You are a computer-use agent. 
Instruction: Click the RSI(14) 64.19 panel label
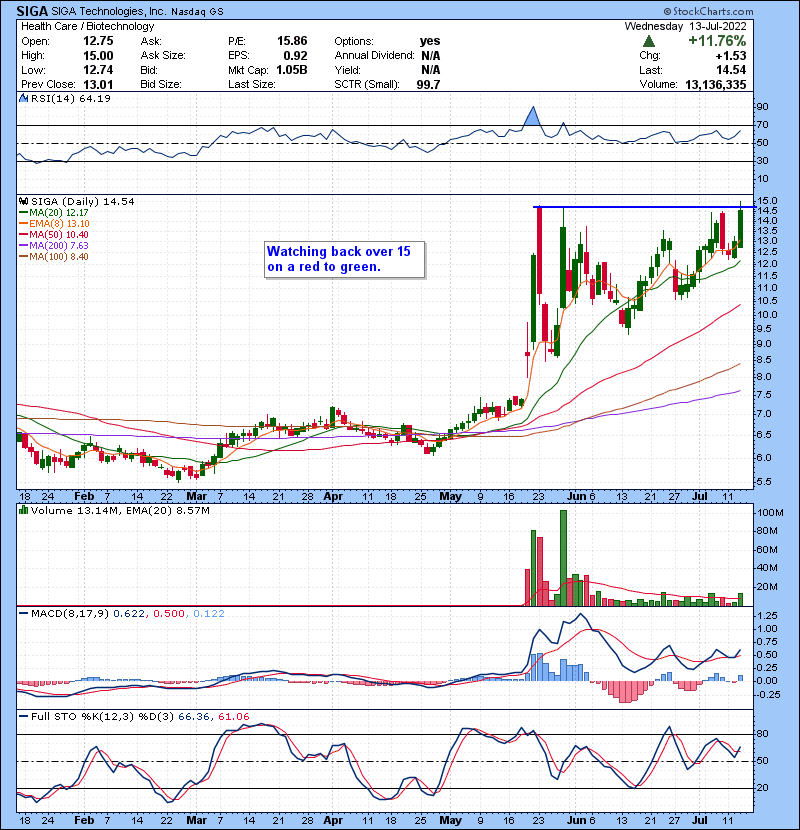coord(54,98)
